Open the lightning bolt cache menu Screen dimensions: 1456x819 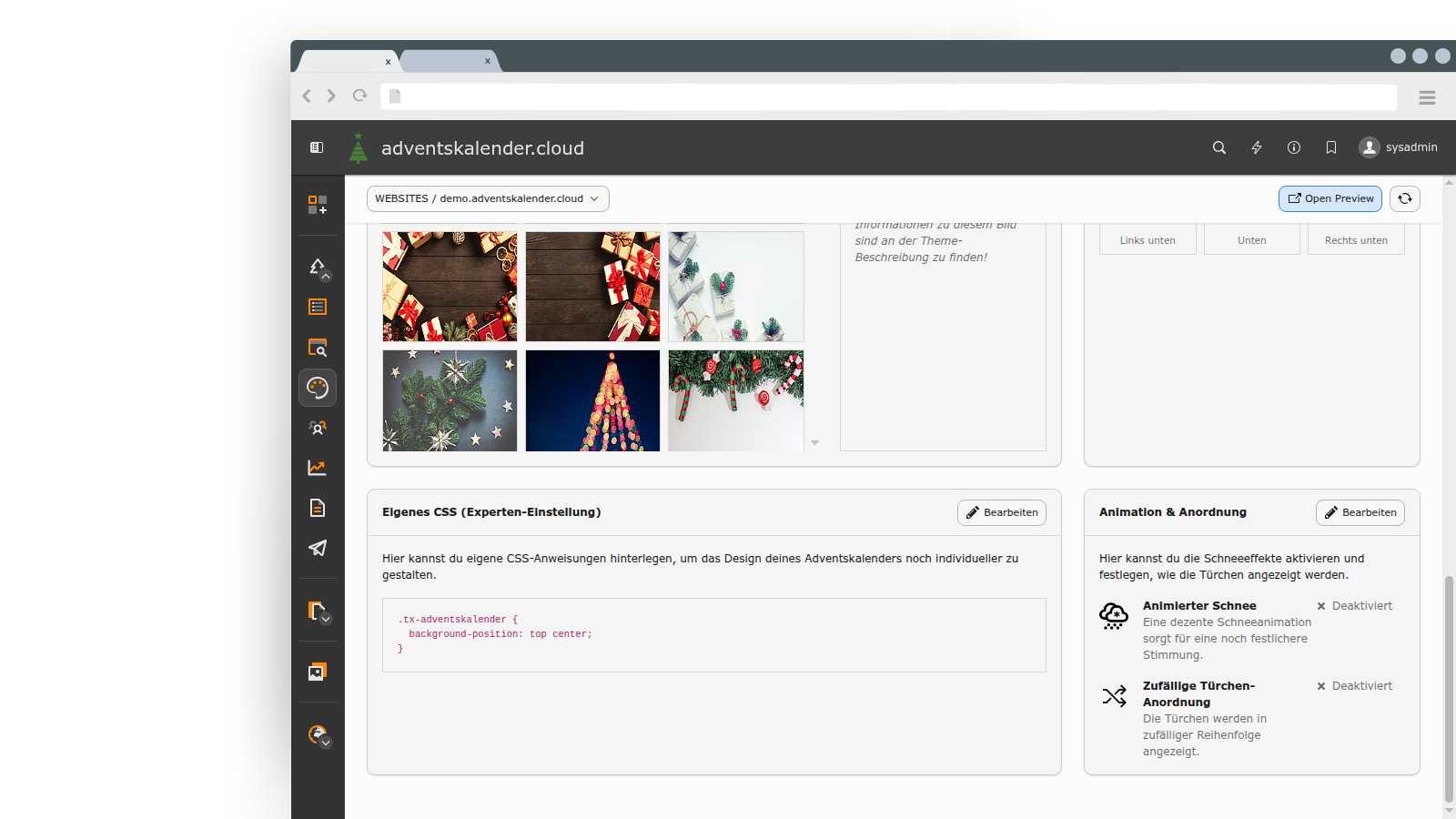click(x=1257, y=147)
